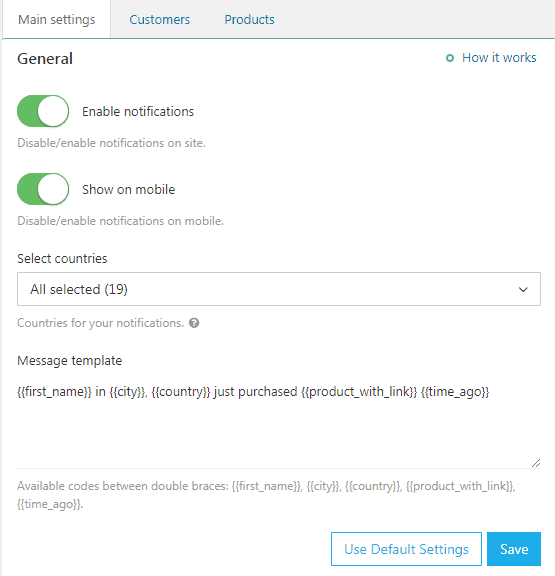Switch to the Customers tab
This screenshot has height=576, width=555.
point(159,19)
